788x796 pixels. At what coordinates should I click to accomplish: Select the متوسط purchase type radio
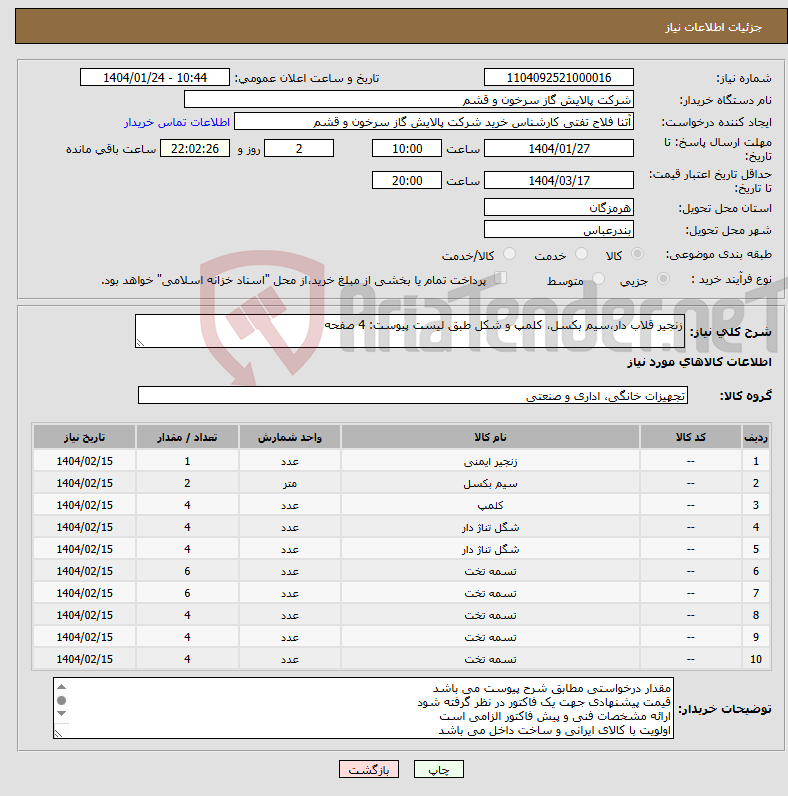tap(599, 279)
